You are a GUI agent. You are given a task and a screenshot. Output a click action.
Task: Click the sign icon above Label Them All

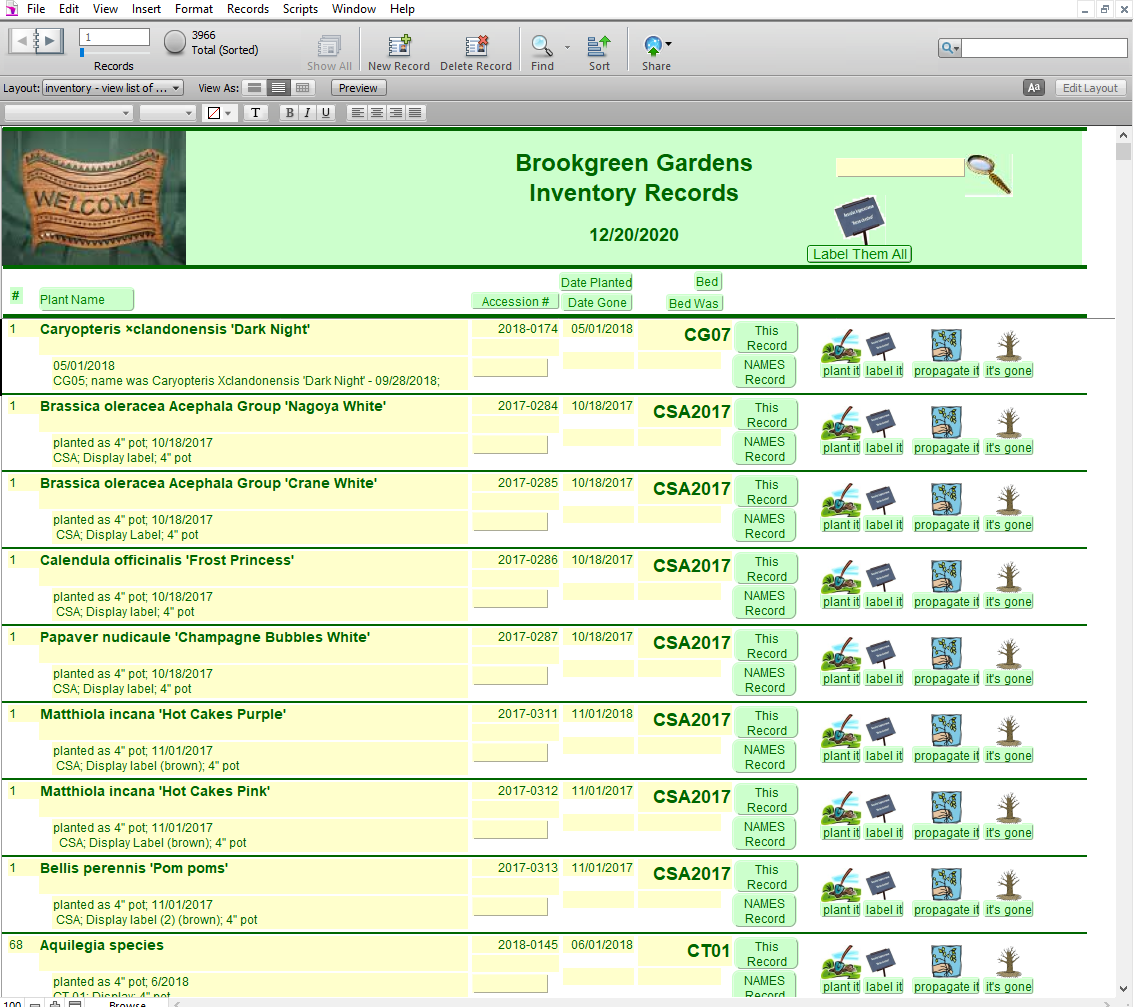860,219
